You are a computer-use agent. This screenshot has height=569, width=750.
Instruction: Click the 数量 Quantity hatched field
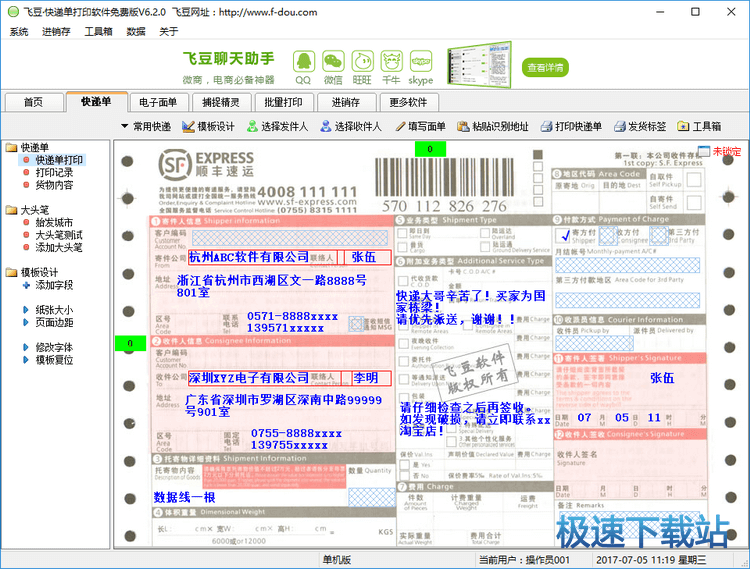371,497
